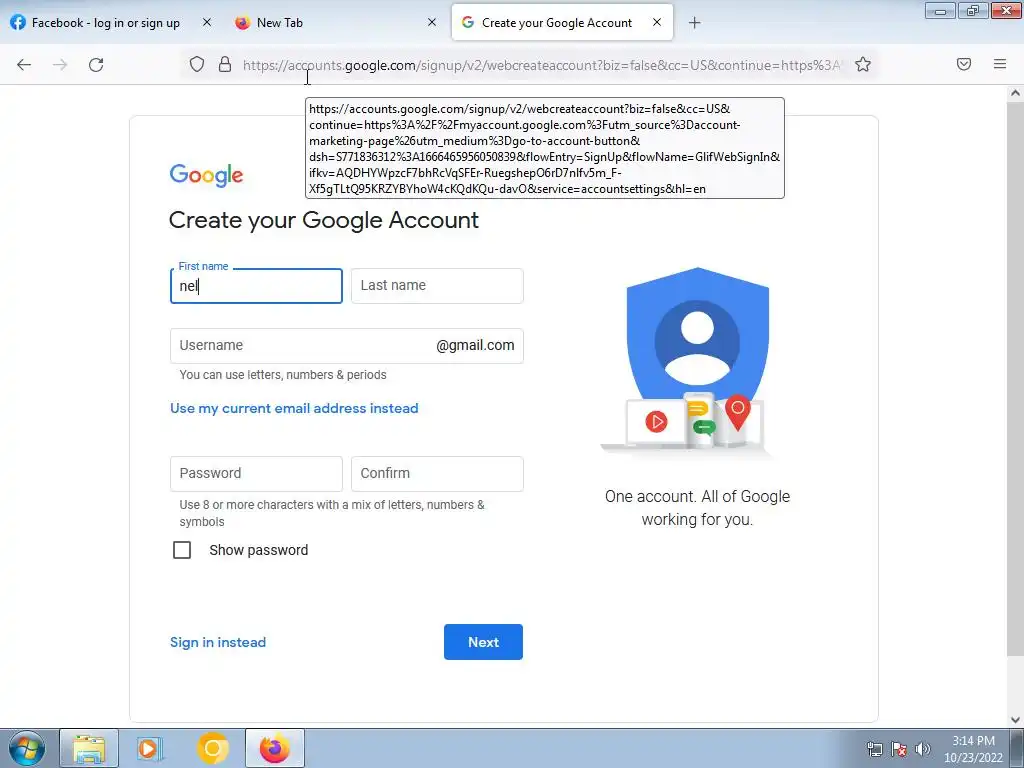Click the Firefox favicon on the New Tab tab
Viewport: 1024px width, 768px height.
pos(242,22)
